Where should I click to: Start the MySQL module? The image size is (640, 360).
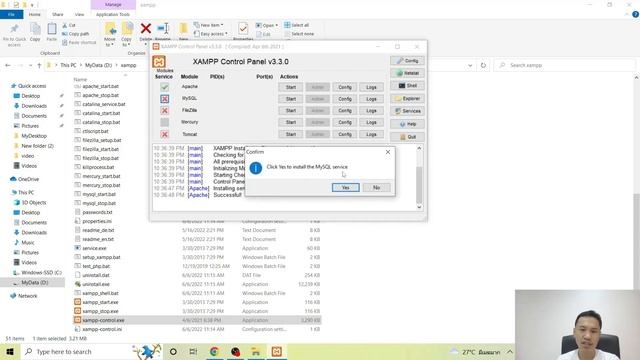coord(291,99)
